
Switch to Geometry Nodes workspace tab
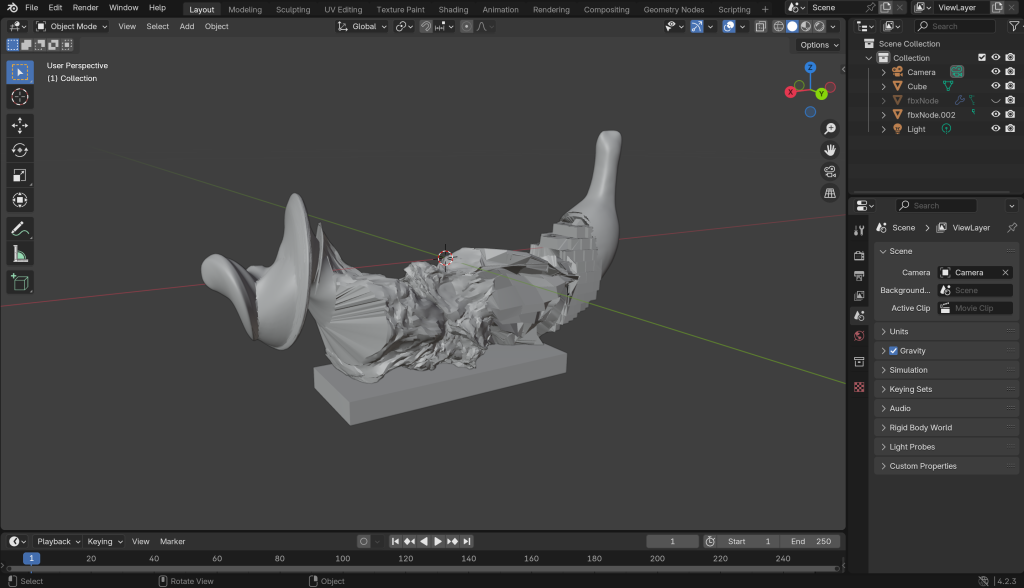coord(673,10)
